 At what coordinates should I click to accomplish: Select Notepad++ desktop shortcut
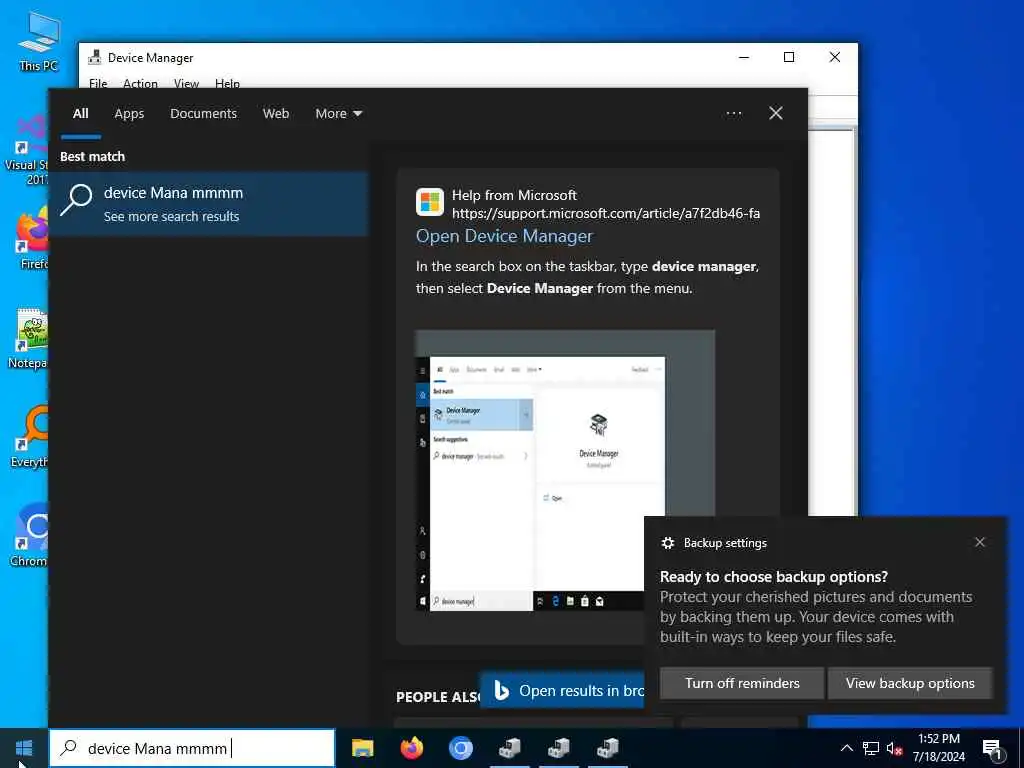tap(29, 338)
